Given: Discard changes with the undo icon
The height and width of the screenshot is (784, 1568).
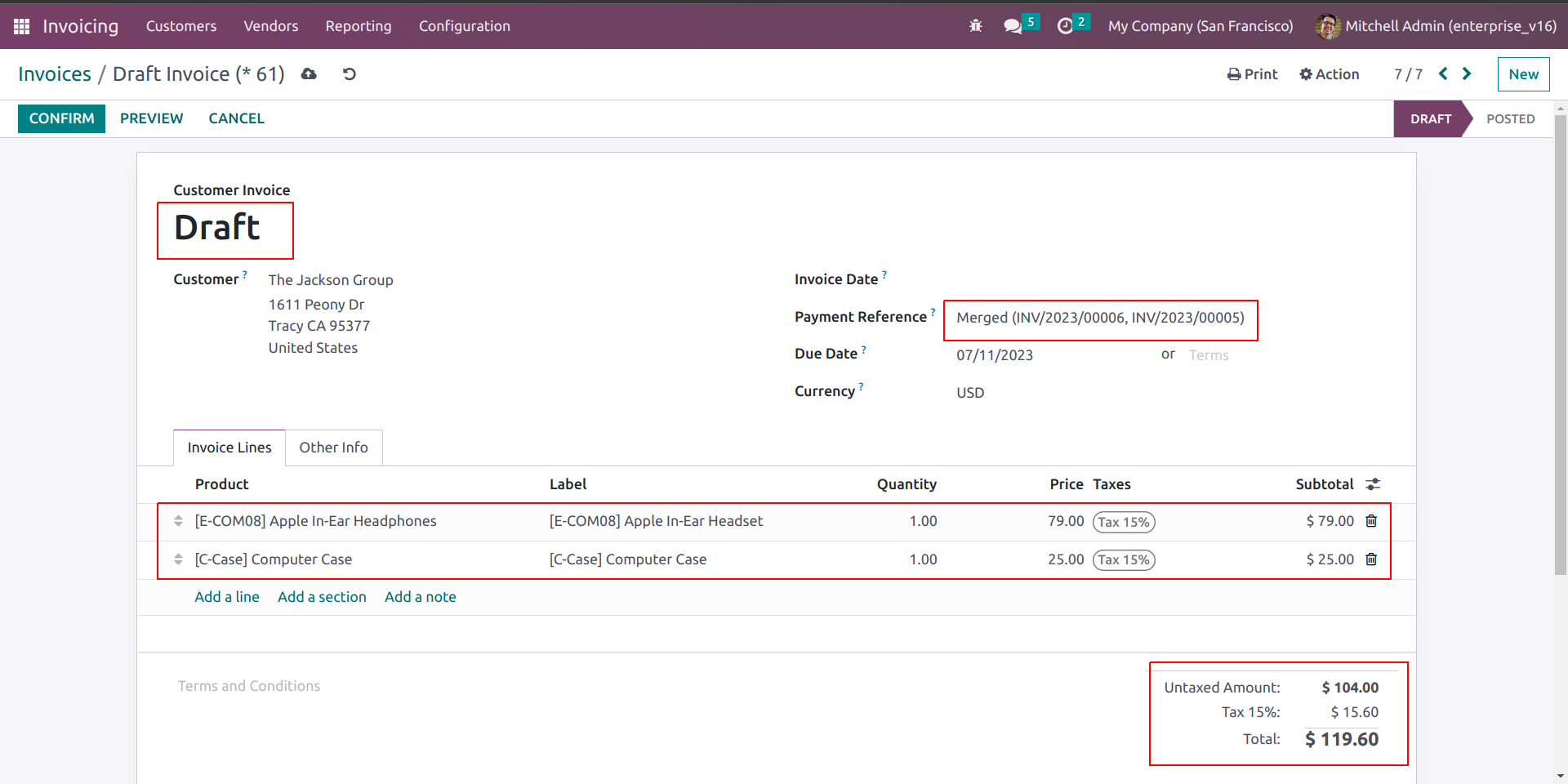Looking at the screenshot, I should coord(350,74).
